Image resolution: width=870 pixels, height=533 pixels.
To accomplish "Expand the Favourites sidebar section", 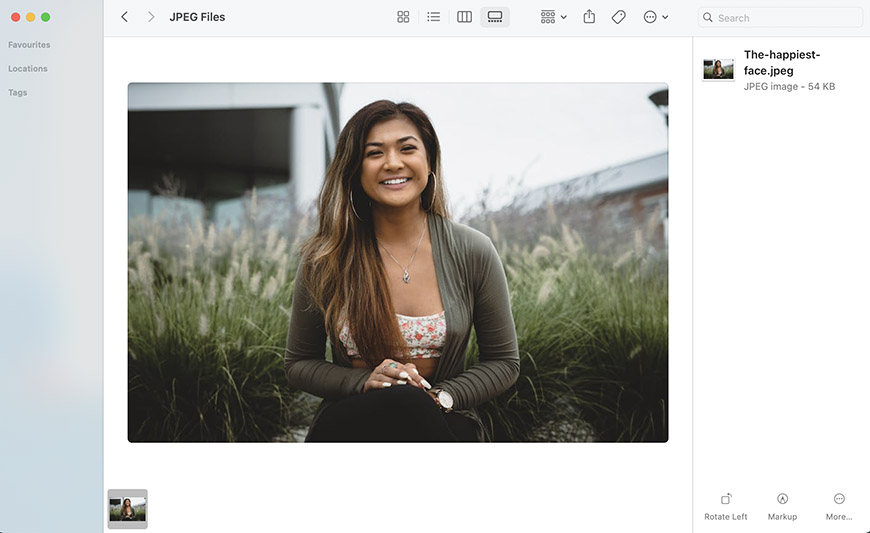I will [29, 45].
